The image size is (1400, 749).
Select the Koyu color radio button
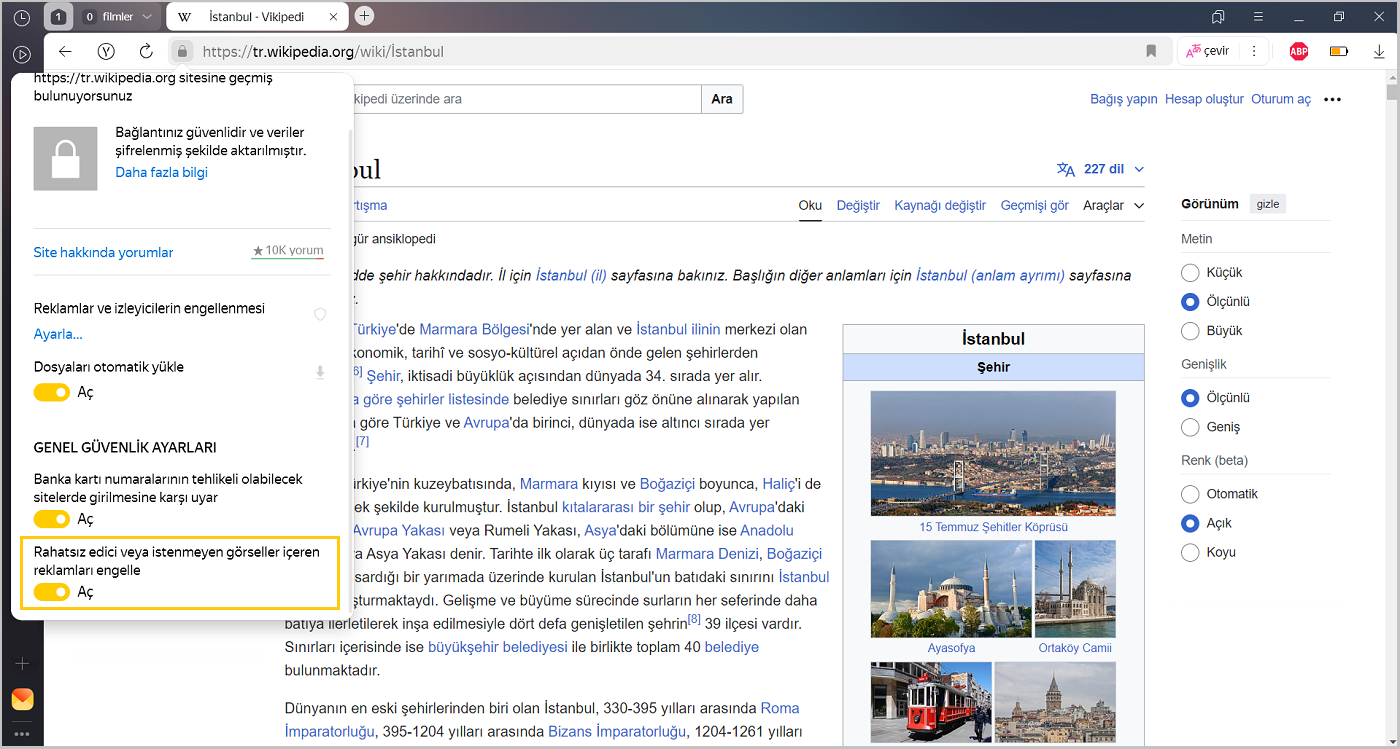click(1190, 552)
